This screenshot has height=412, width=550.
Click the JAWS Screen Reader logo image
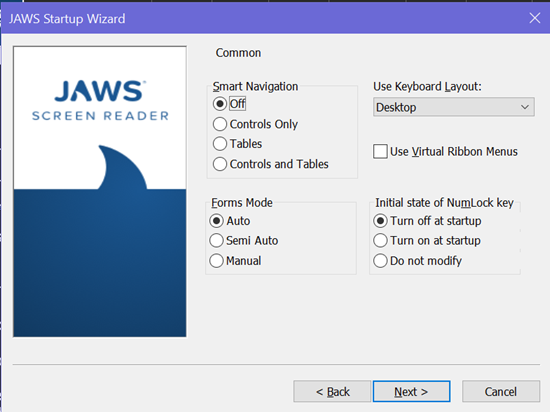(x=100, y=191)
